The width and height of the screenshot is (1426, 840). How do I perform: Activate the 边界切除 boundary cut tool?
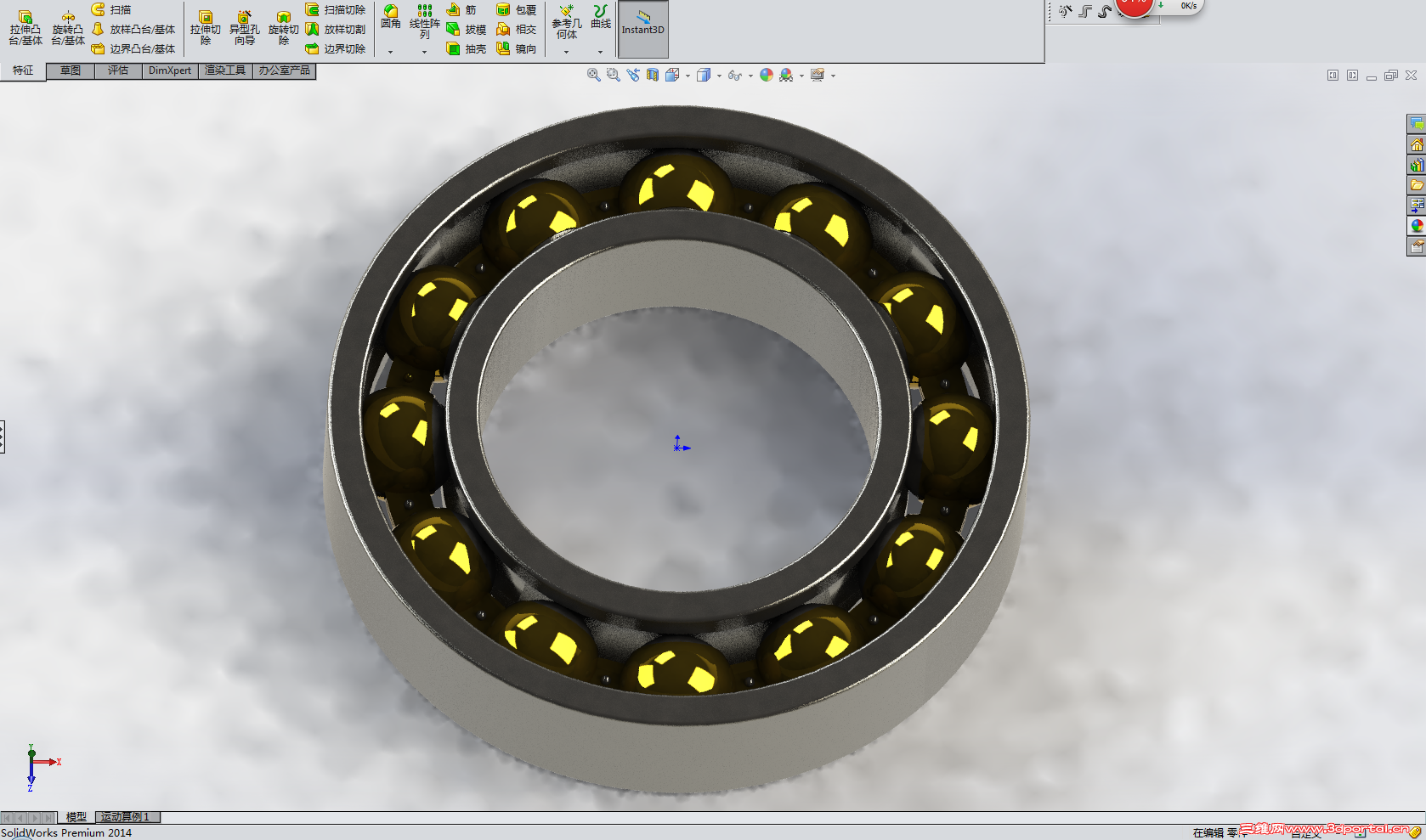[336, 48]
